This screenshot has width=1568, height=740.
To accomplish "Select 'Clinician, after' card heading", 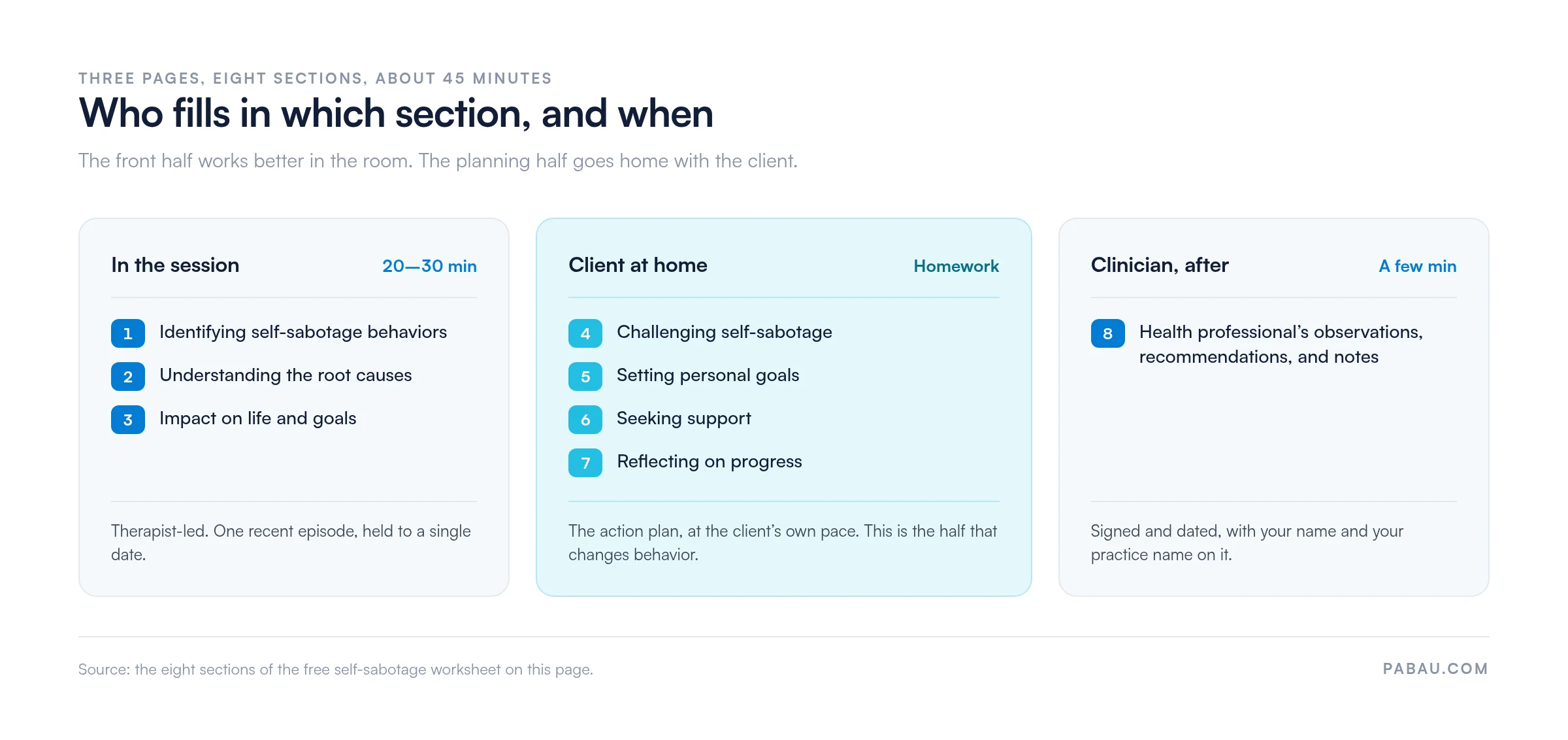I will click(1160, 265).
